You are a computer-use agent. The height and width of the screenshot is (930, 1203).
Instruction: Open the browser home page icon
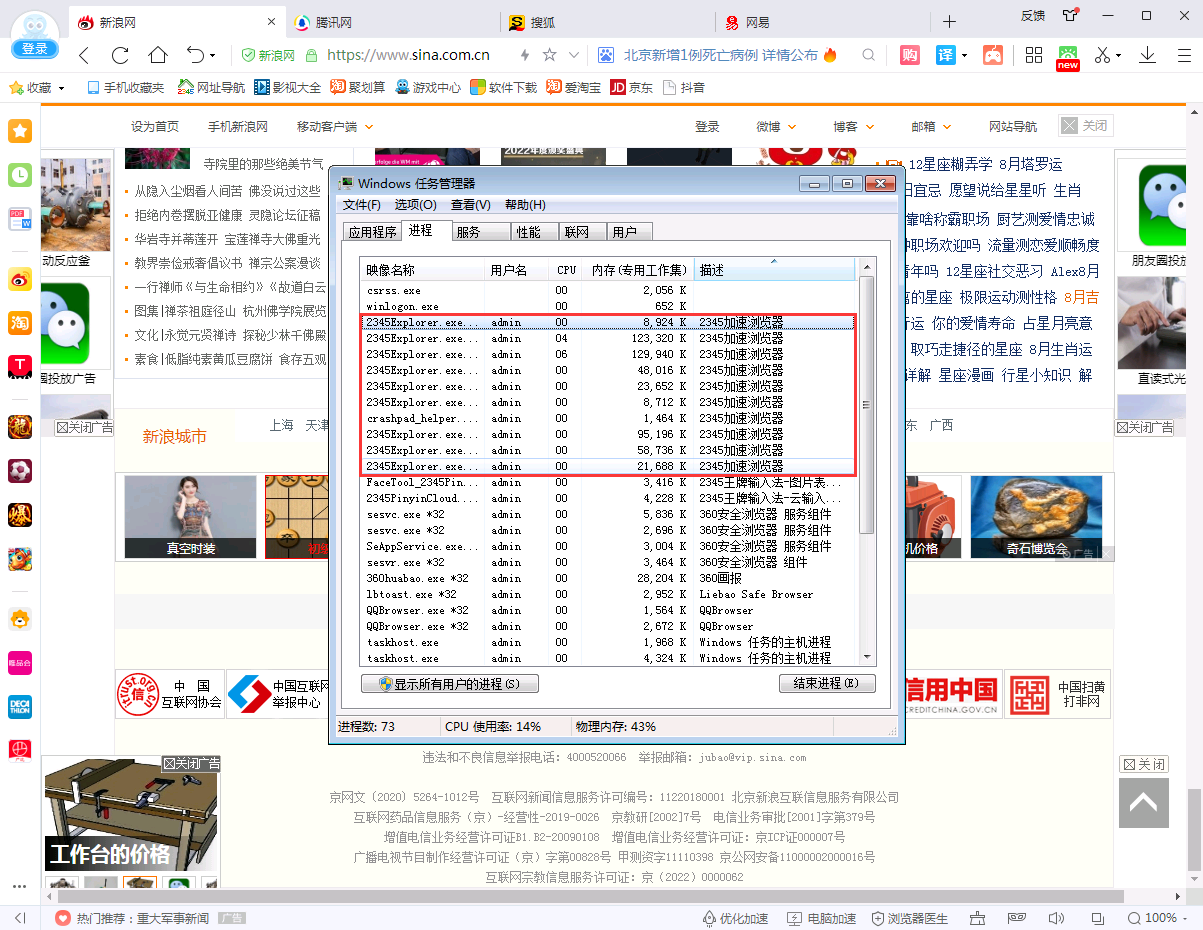click(157, 55)
